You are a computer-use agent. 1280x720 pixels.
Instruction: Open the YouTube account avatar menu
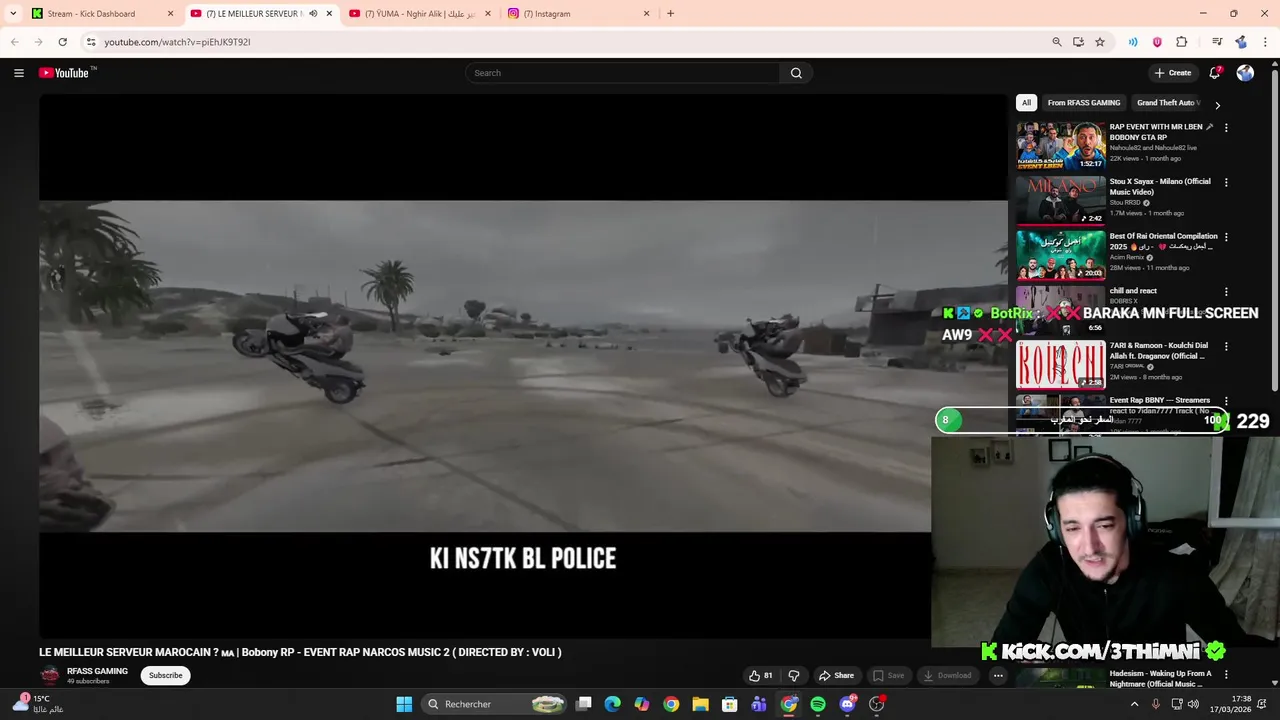pos(1245,73)
